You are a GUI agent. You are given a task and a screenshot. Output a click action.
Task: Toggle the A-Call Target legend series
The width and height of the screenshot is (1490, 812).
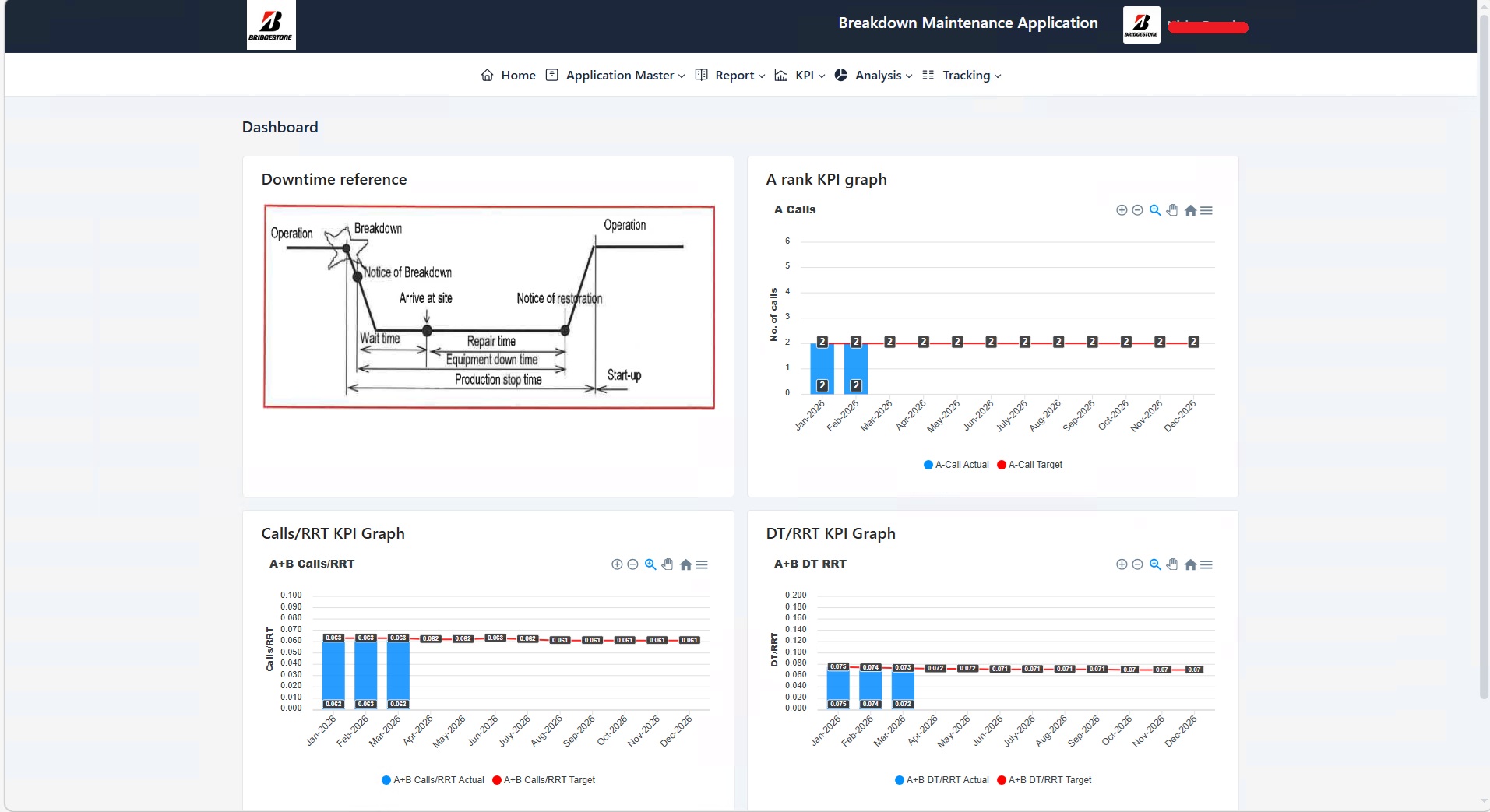click(1030, 465)
